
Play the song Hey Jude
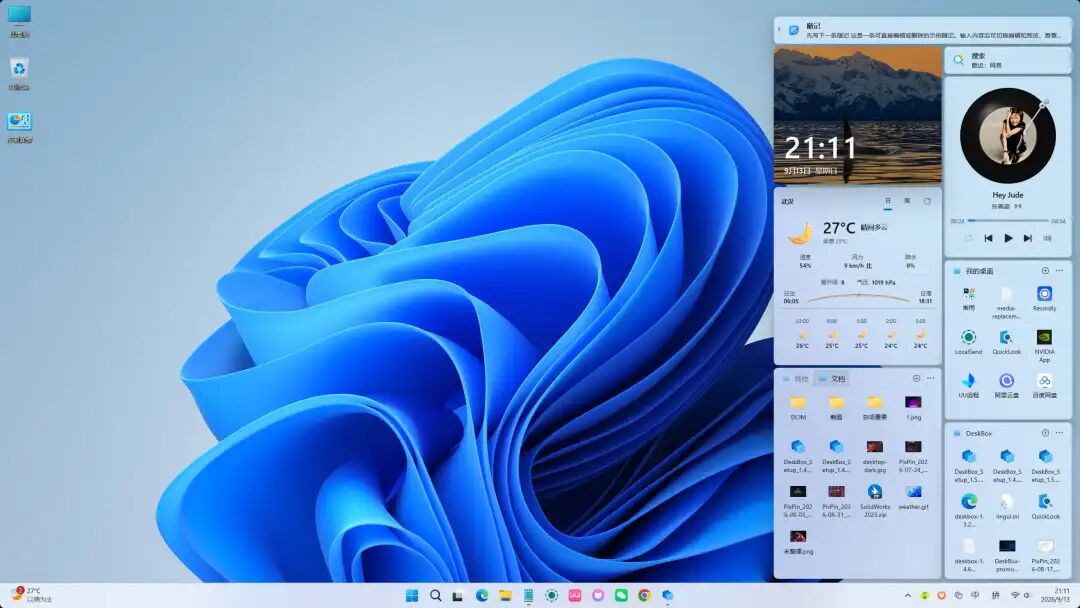pyautogui.click(x=1008, y=238)
